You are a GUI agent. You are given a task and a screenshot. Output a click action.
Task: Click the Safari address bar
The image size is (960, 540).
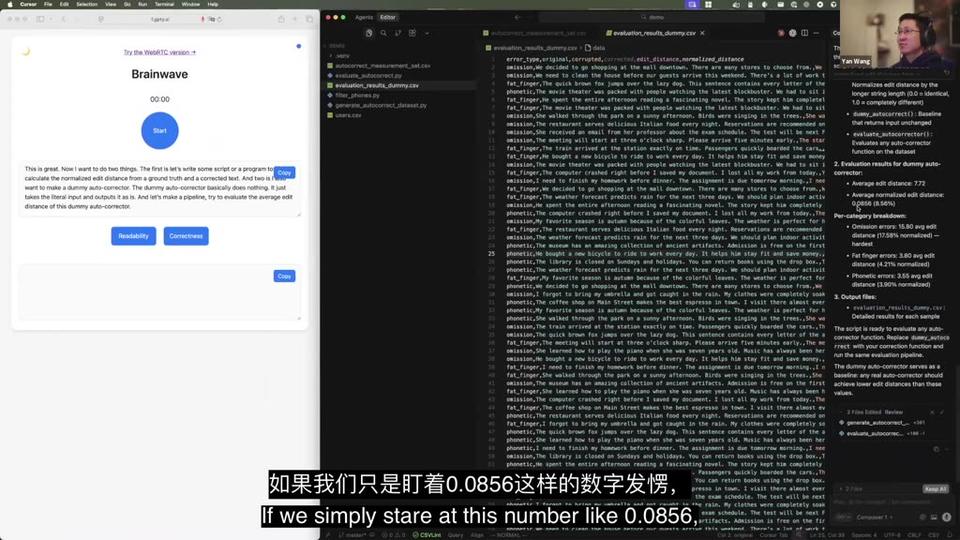point(160,19)
